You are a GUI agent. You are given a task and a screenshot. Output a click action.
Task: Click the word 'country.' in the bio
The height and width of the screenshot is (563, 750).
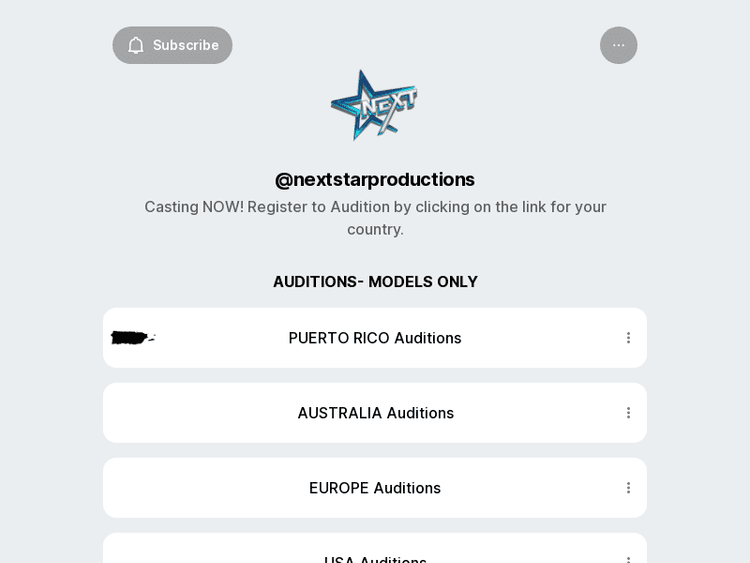375,229
